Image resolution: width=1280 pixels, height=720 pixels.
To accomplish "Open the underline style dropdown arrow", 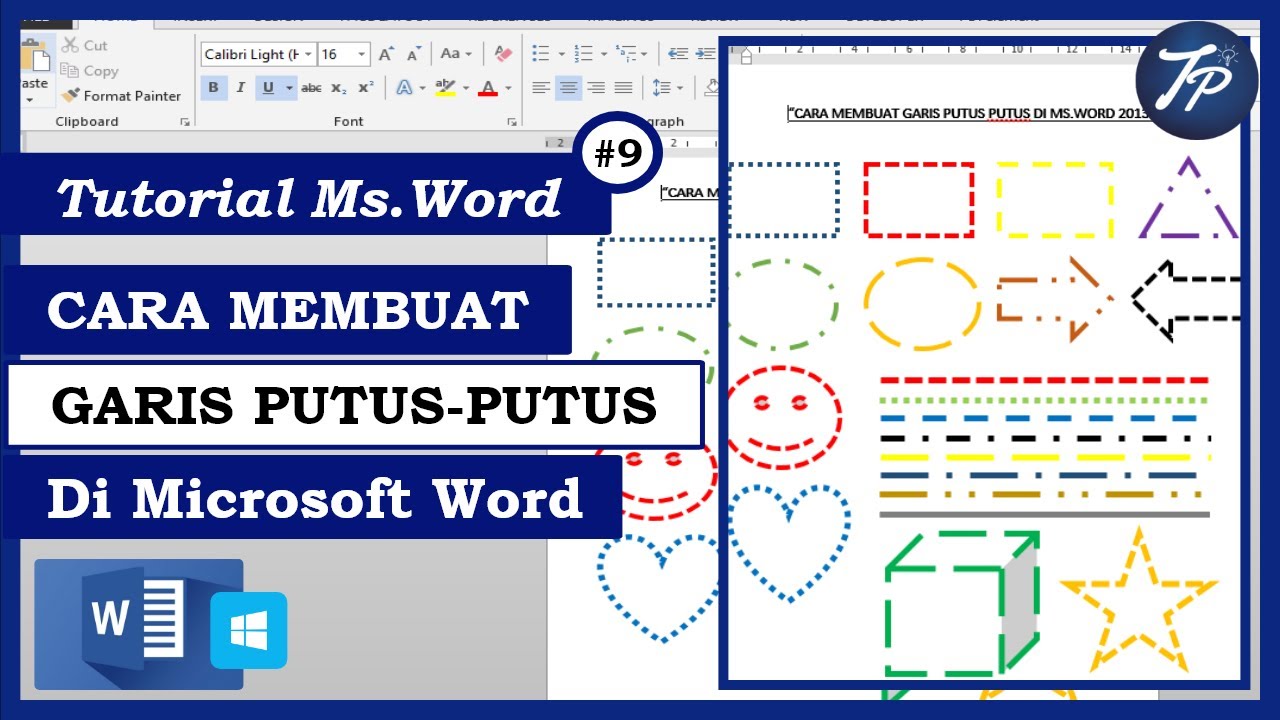I will [x=289, y=87].
